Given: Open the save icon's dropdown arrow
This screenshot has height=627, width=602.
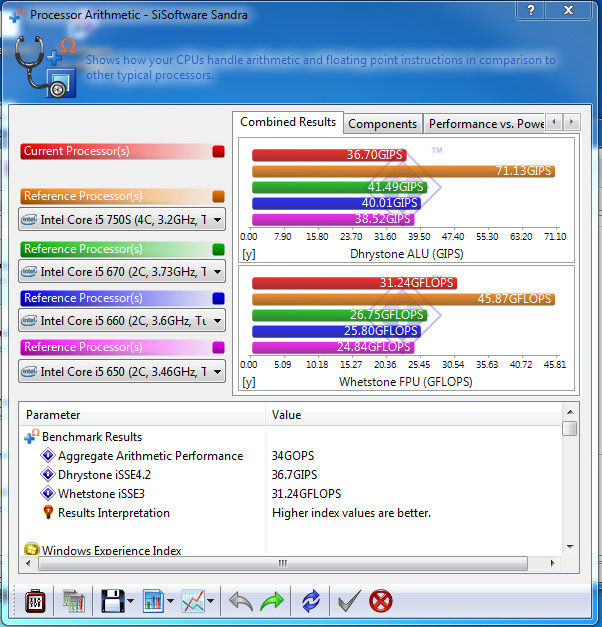Looking at the screenshot, I should point(130,601).
